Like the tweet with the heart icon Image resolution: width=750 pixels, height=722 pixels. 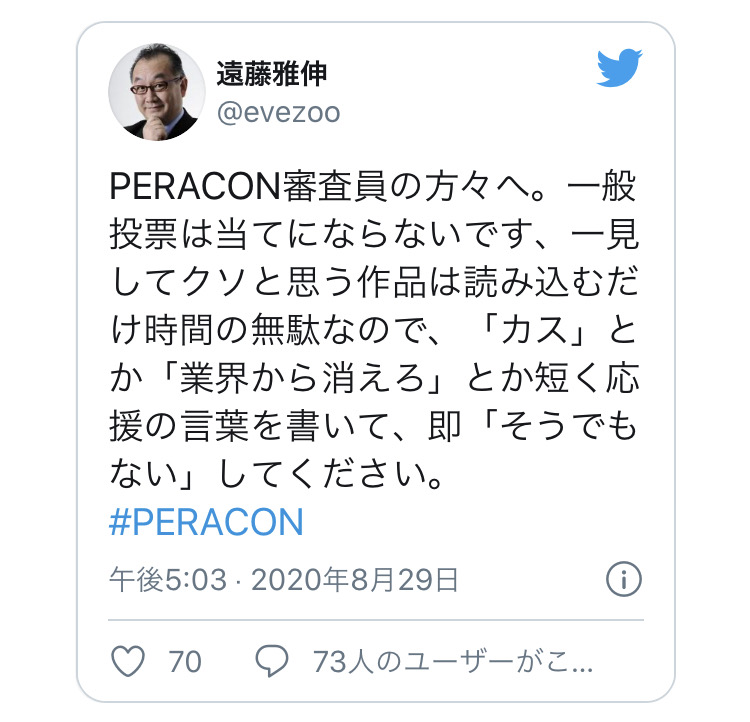tap(128, 661)
